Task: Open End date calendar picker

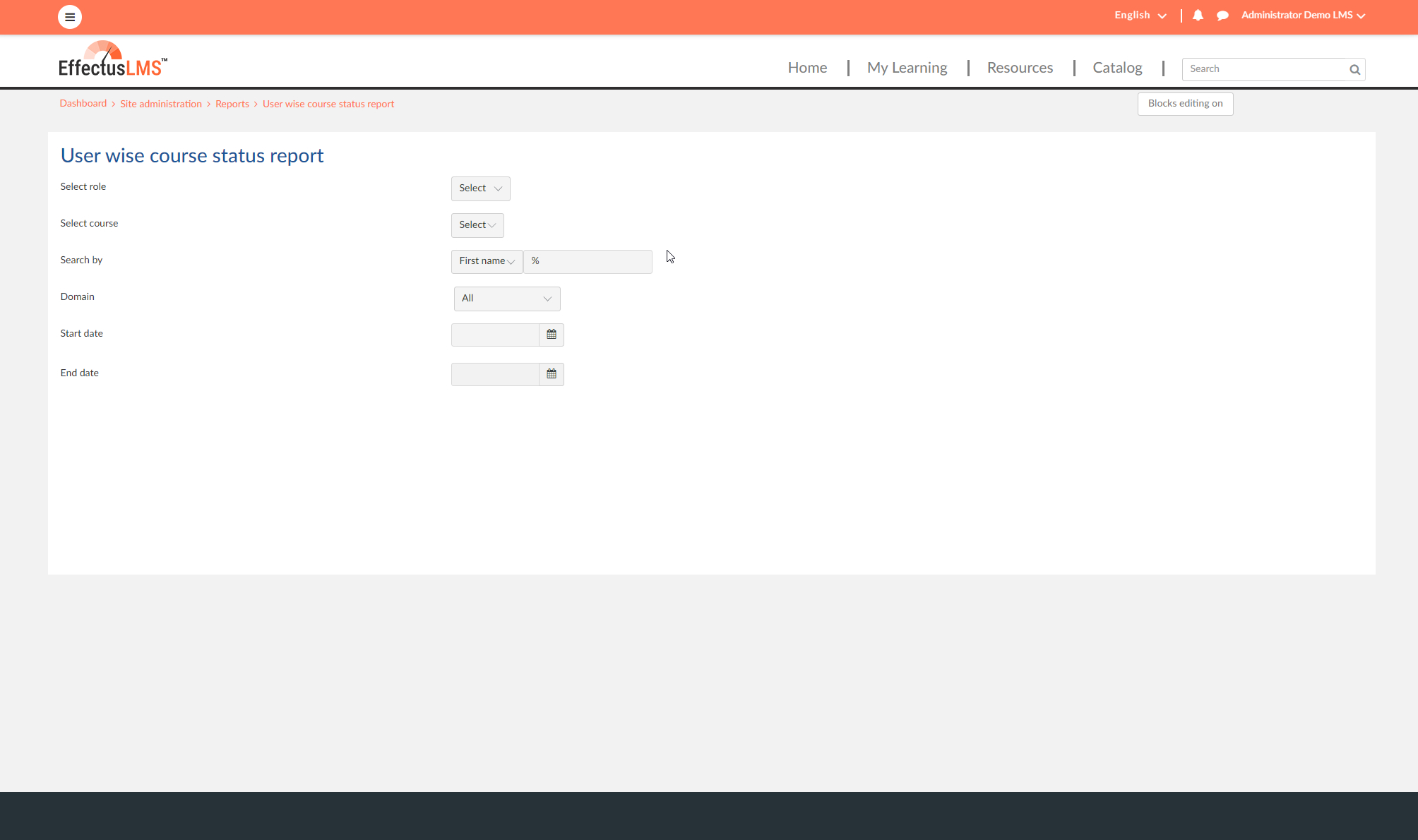Action: (x=552, y=374)
